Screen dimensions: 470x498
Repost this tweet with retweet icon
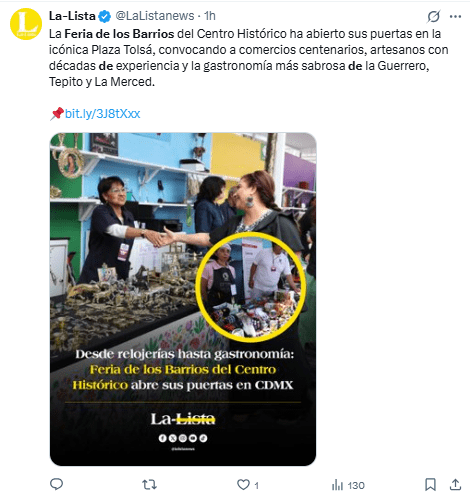pos(149,485)
